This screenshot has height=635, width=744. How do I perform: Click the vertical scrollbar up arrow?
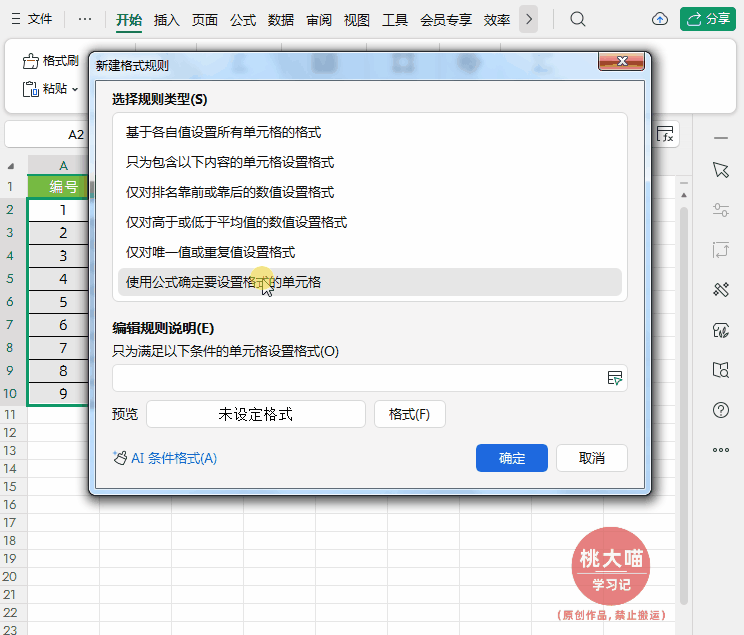coord(684,195)
